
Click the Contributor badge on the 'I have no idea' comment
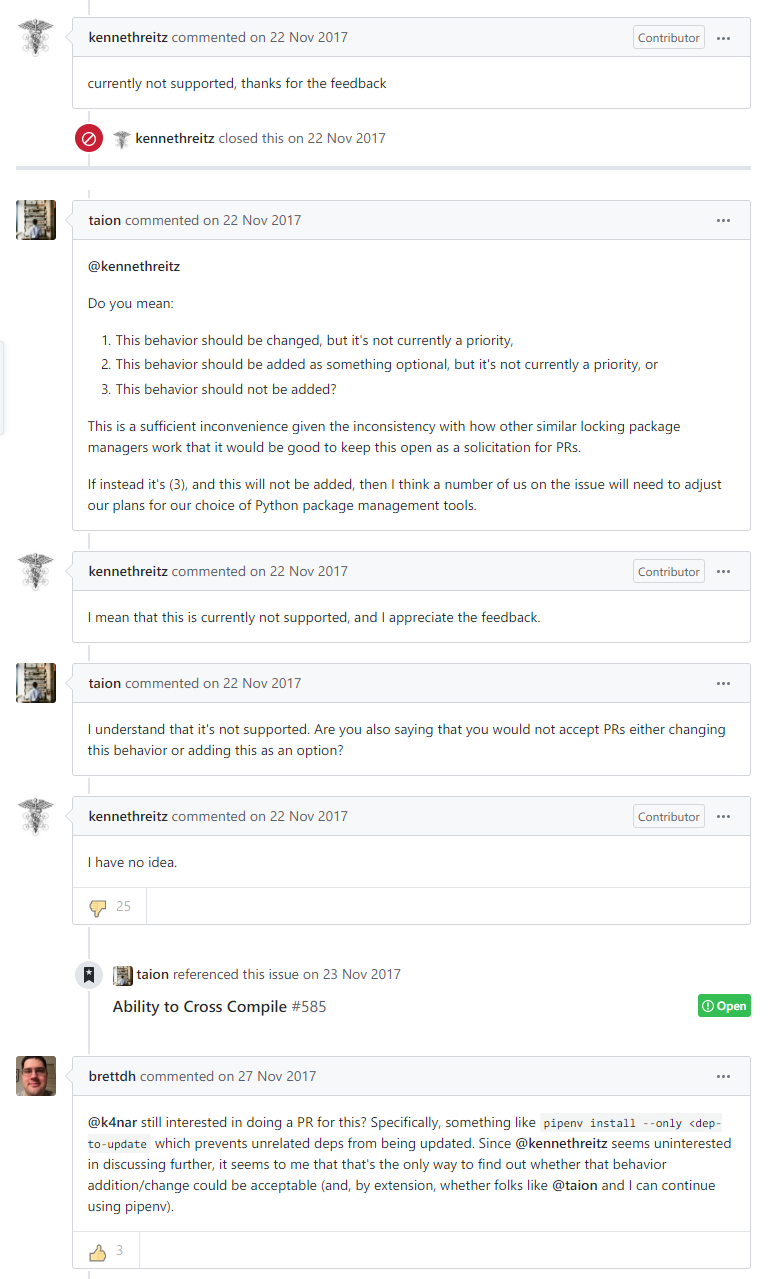[x=668, y=817]
